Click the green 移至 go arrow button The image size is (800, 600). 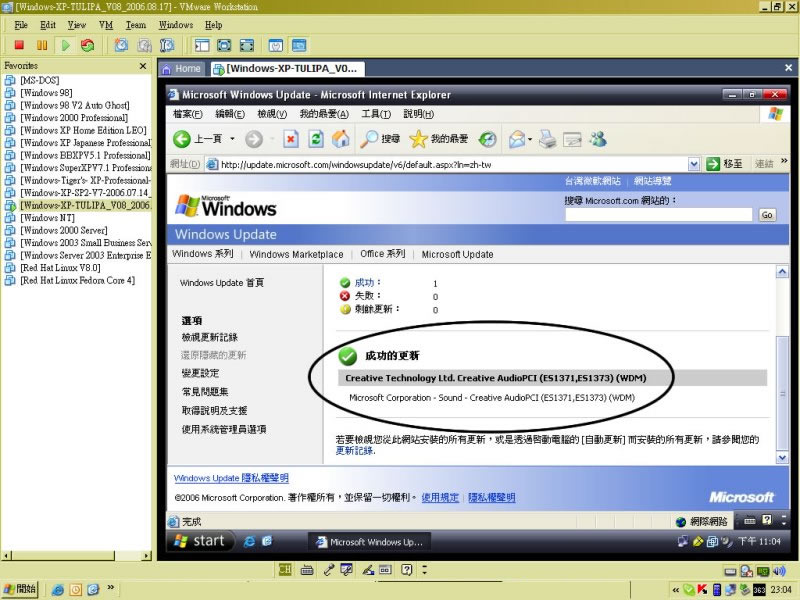point(713,164)
